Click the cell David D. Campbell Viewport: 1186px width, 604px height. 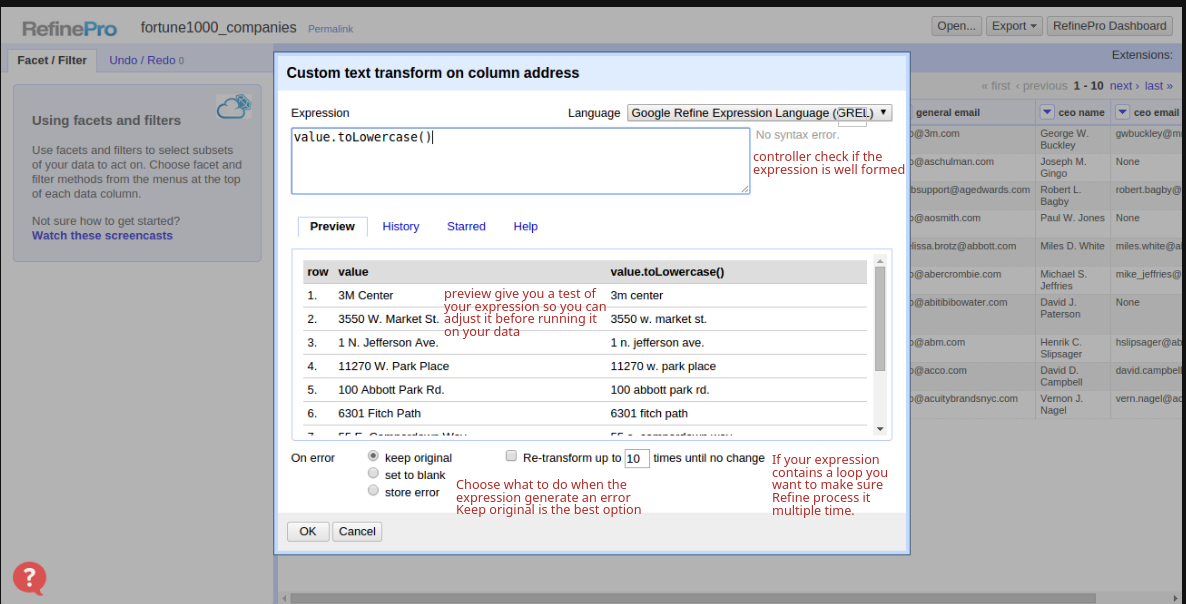tap(1063, 376)
